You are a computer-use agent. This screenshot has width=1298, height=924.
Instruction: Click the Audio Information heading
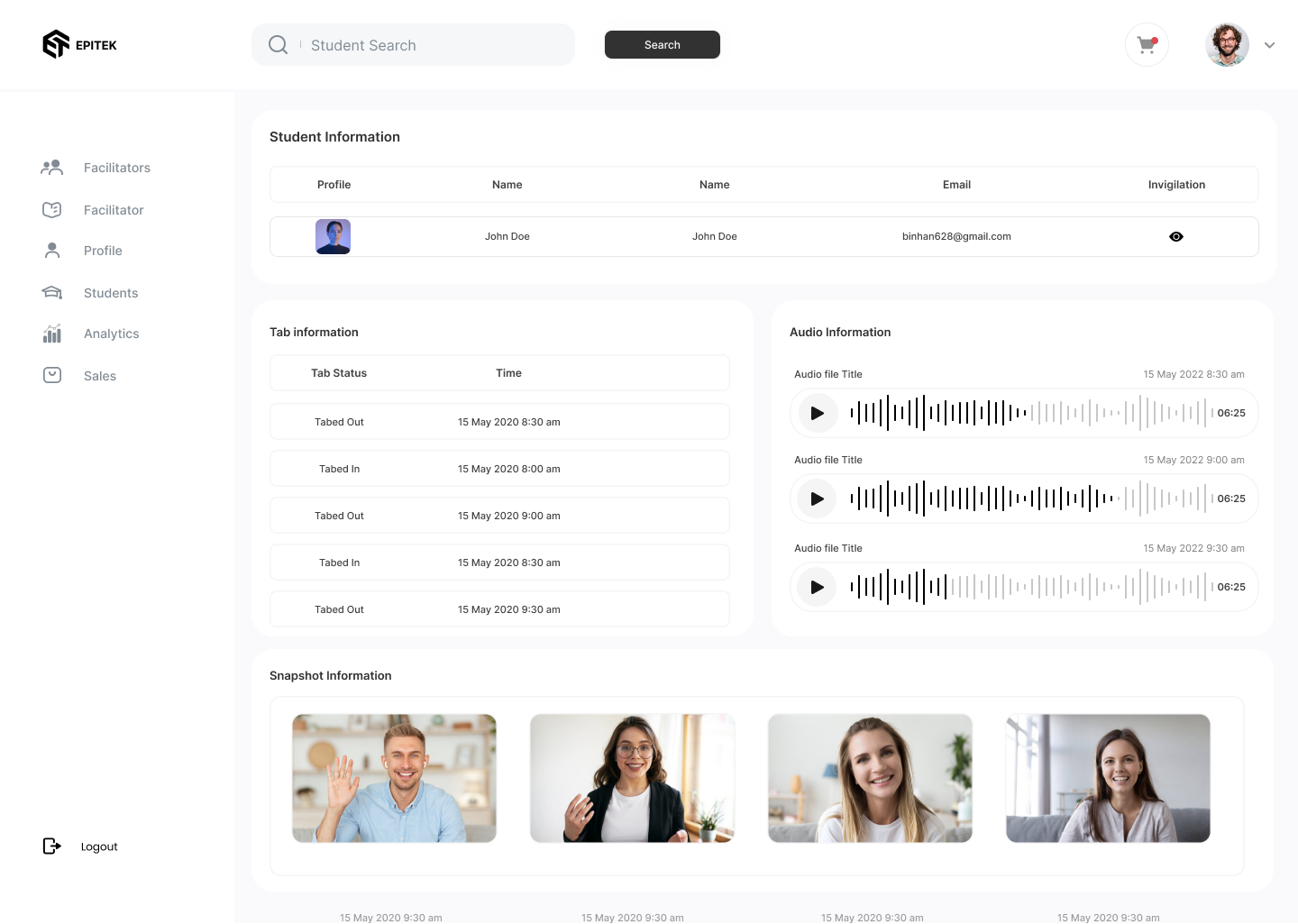point(840,333)
